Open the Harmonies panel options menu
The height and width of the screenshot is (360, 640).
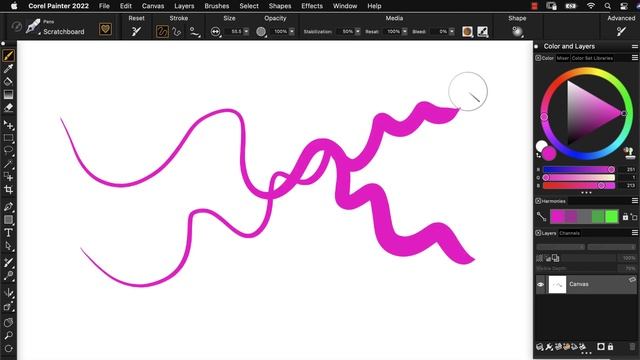(635, 200)
